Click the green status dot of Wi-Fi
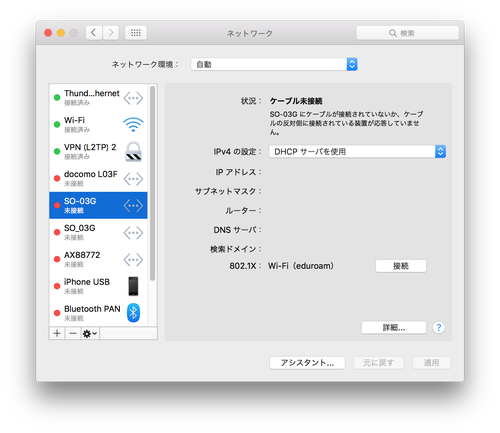This screenshot has height=433, width=500. tap(57, 124)
